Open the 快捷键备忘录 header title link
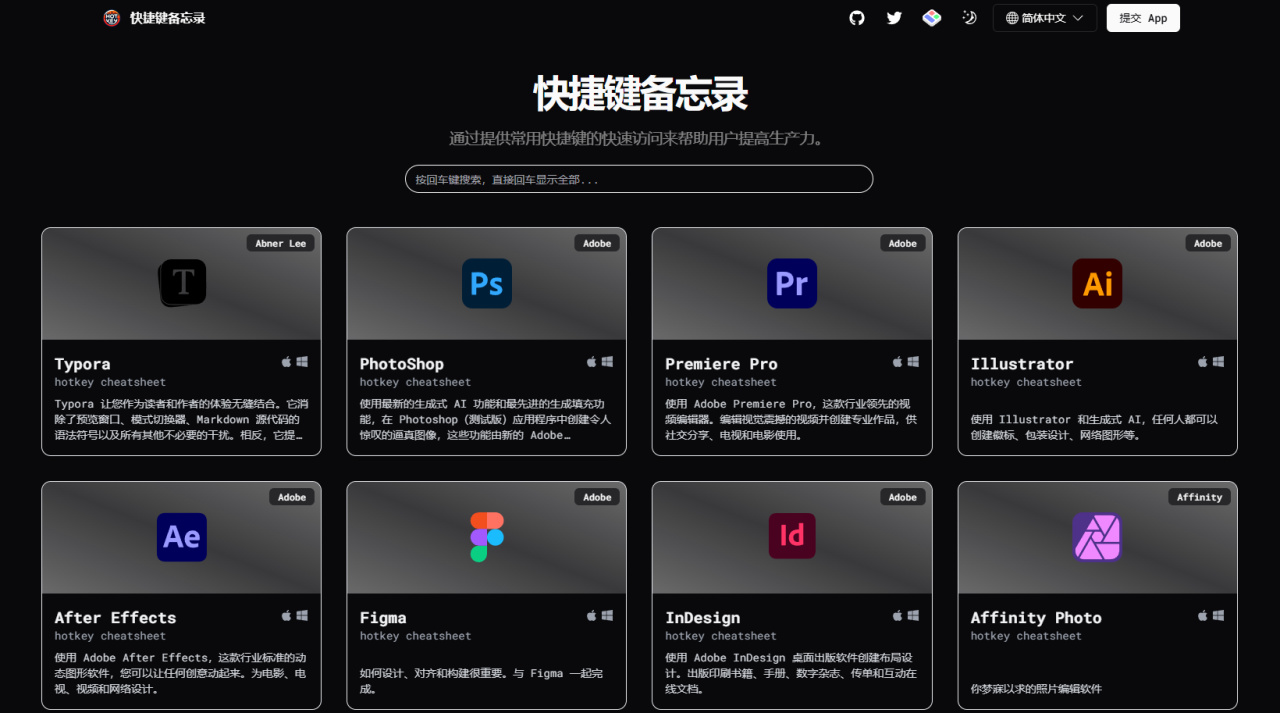This screenshot has height=713, width=1280. (x=167, y=18)
